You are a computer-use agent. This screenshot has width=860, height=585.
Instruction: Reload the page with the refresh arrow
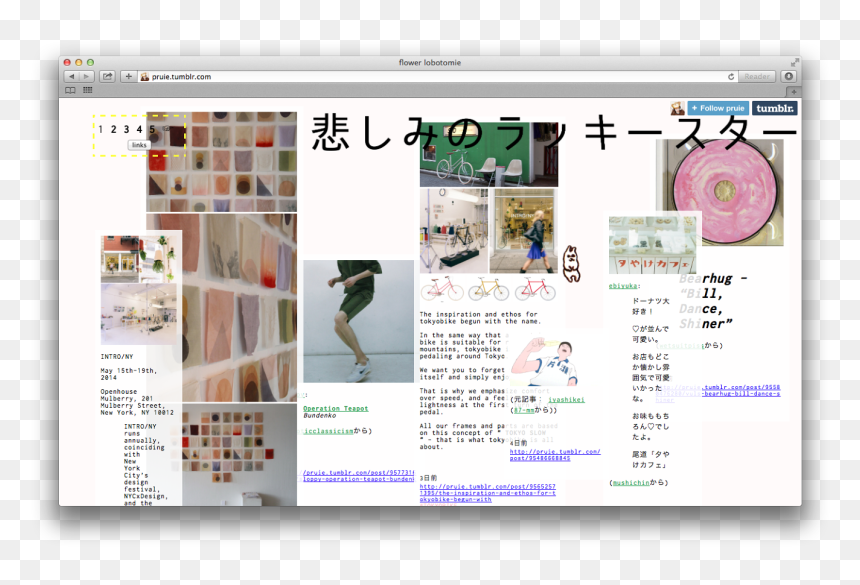click(x=731, y=77)
